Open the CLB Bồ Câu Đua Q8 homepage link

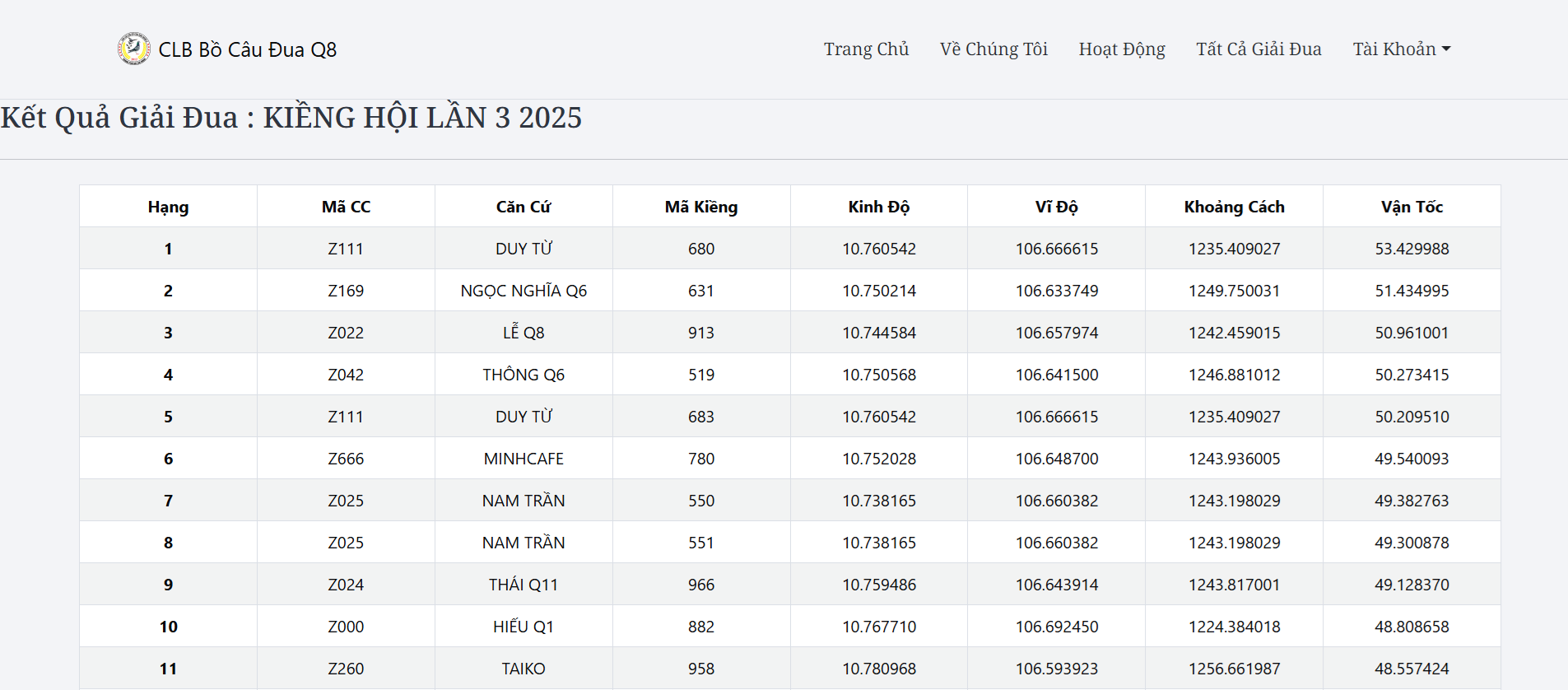[x=247, y=49]
